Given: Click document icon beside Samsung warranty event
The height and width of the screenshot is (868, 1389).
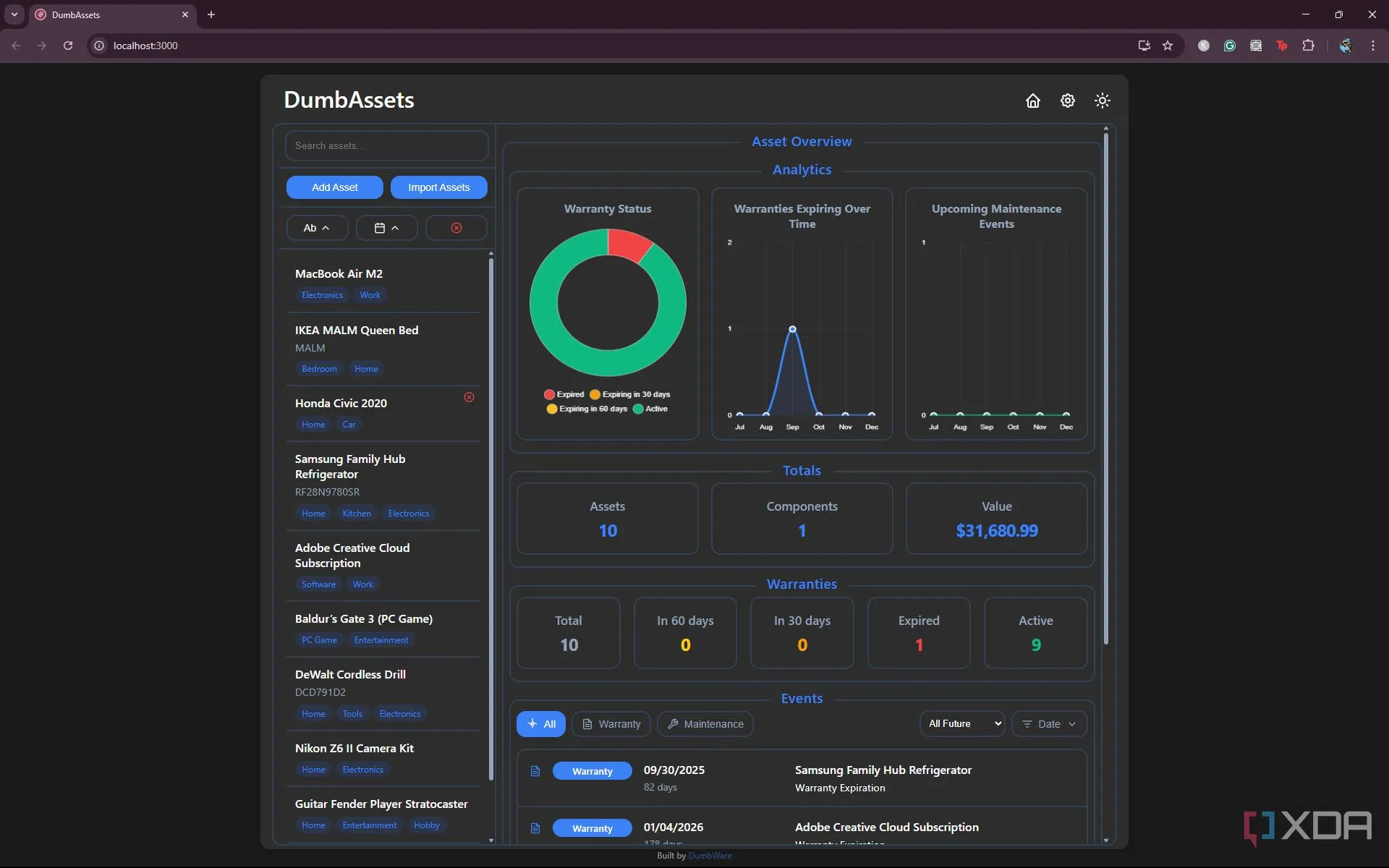Looking at the screenshot, I should click(535, 771).
